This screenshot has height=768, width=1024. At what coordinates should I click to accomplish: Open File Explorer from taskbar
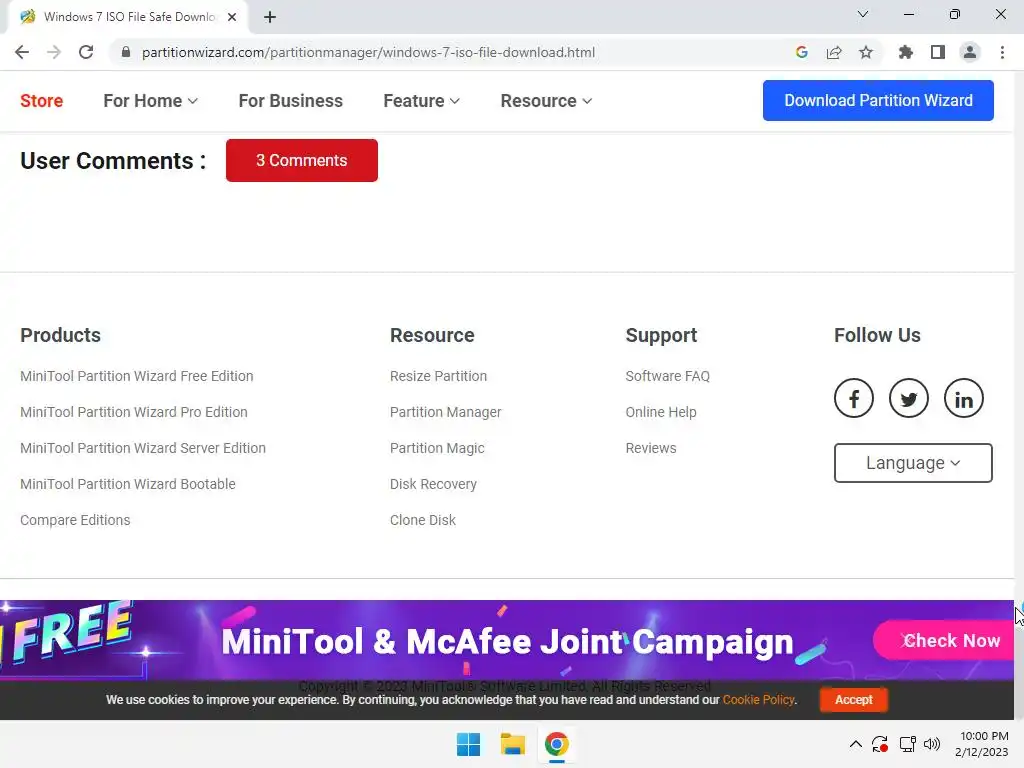click(x=513, y=744)
